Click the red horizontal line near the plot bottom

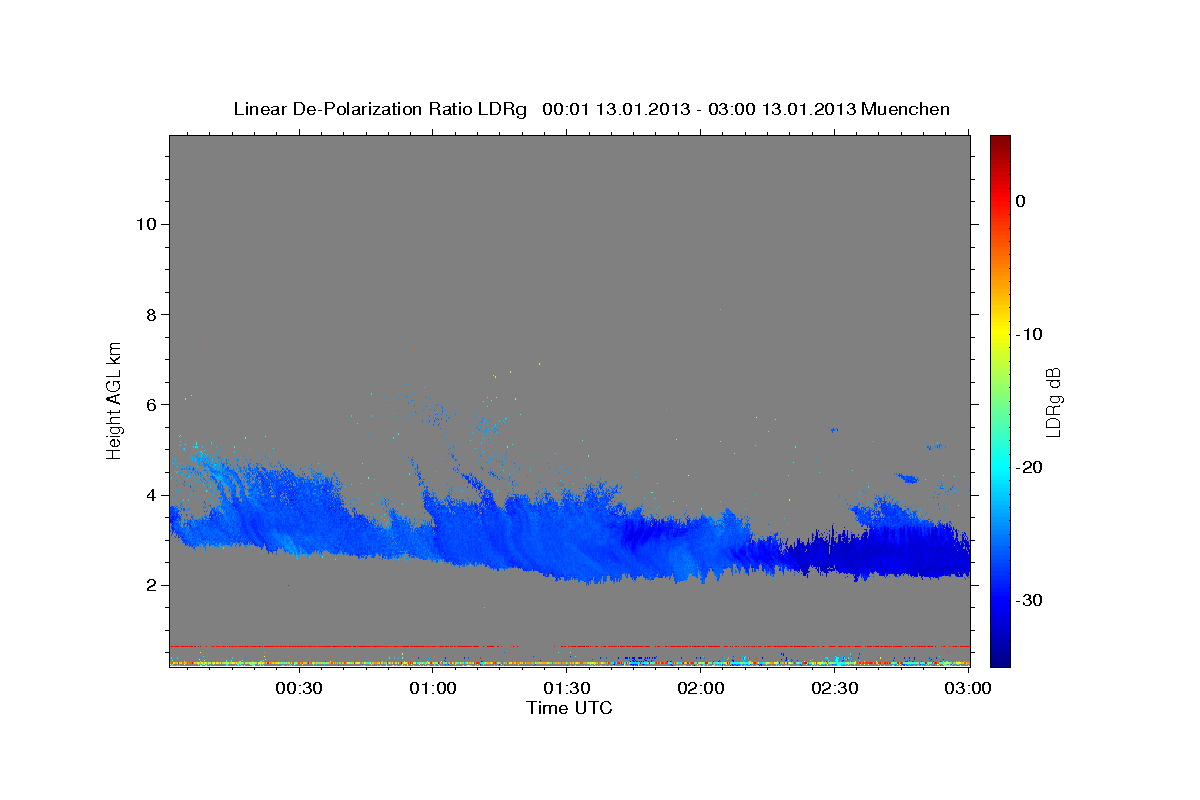[570, 646]
